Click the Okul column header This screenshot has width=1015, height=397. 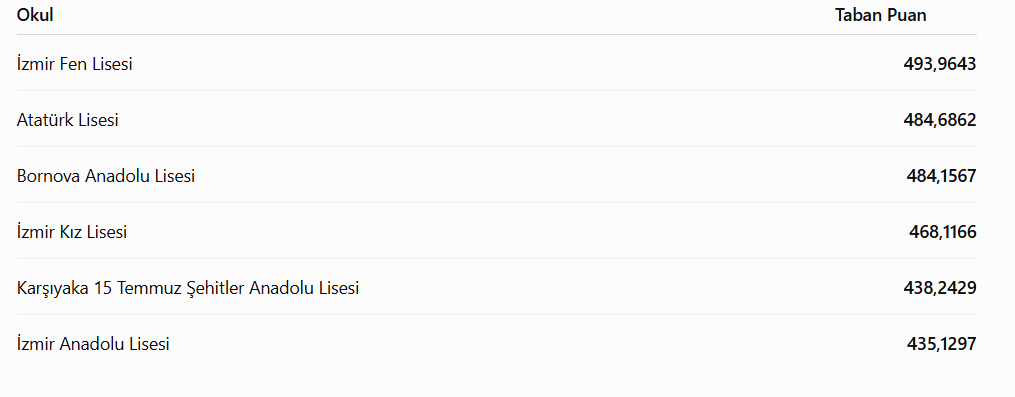pyautogui.click(x=35, y=15)
